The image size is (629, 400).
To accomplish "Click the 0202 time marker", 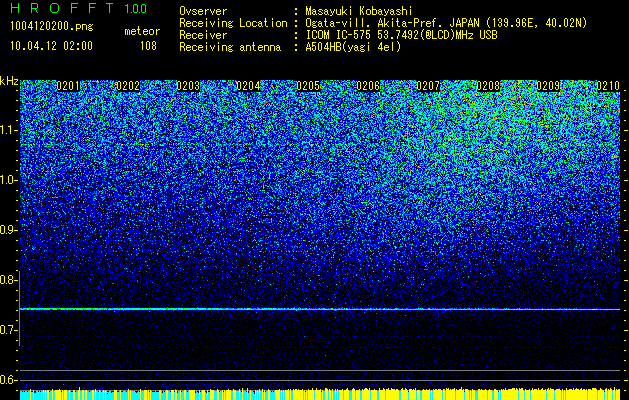I will pyautogui.click(x=128, y=86).
